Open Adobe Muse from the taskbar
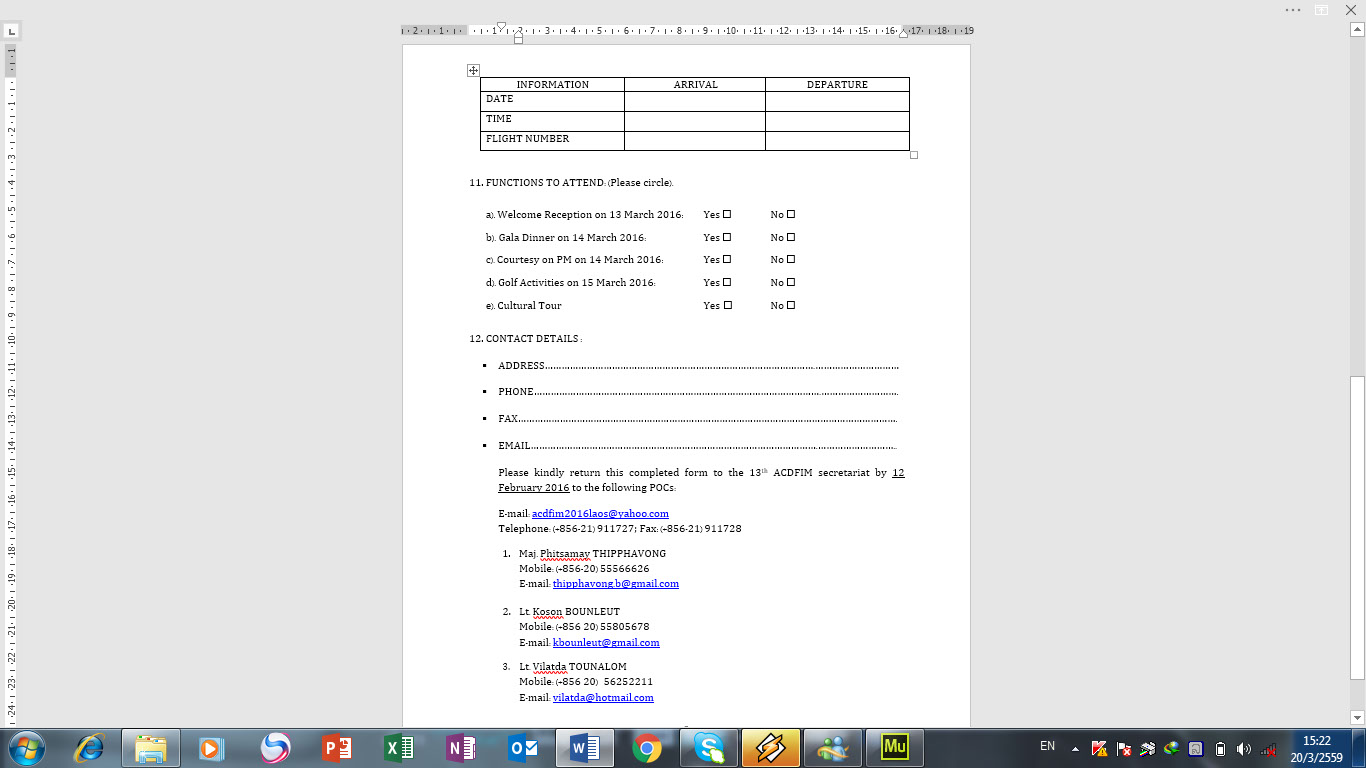1366x768 pixels. click(x=895, y=747)
